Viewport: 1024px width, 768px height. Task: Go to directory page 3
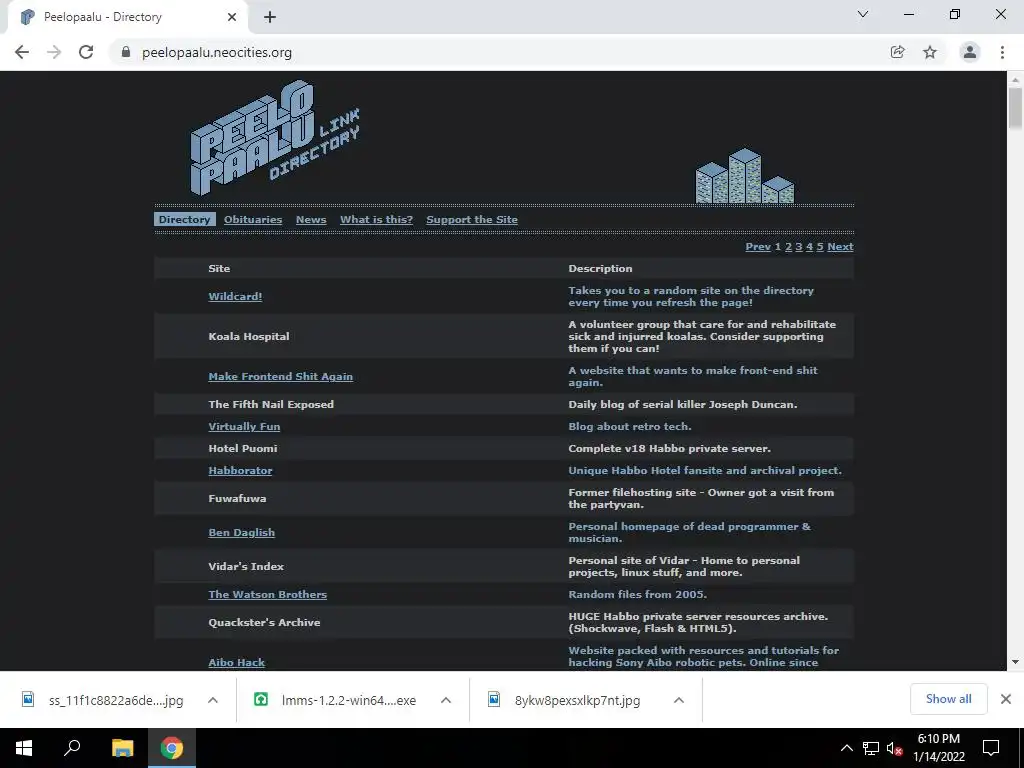tap(799, 246)
